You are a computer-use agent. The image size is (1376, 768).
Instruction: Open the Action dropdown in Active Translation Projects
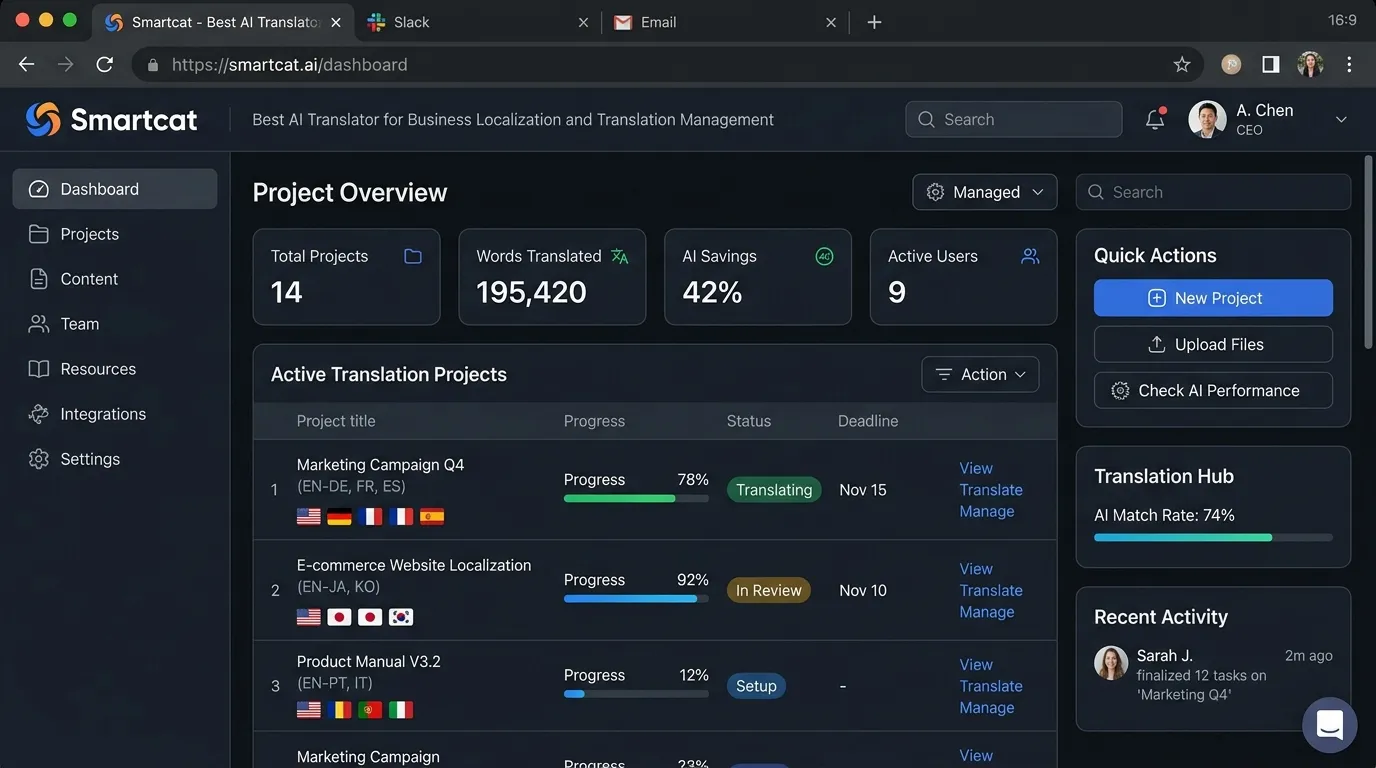point(980,374)
